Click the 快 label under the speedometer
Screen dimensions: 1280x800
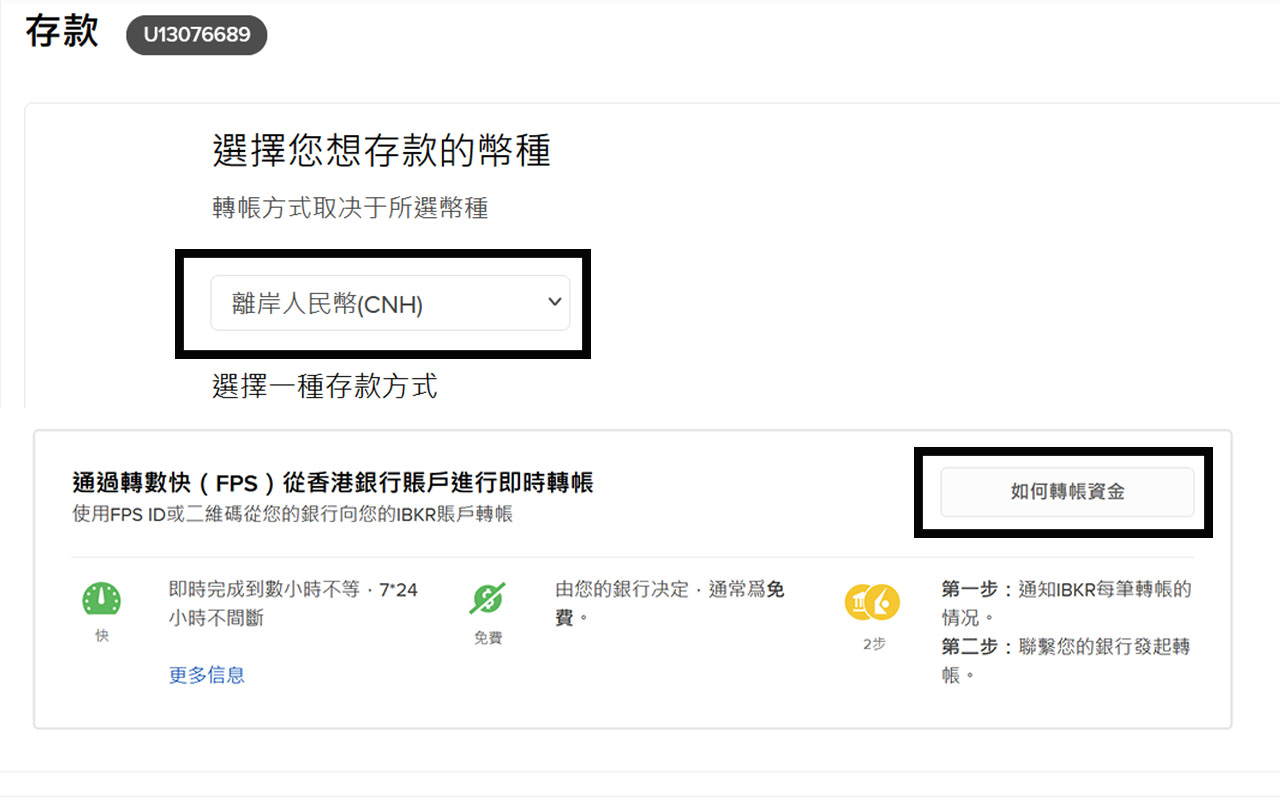[x=101, y=636]
